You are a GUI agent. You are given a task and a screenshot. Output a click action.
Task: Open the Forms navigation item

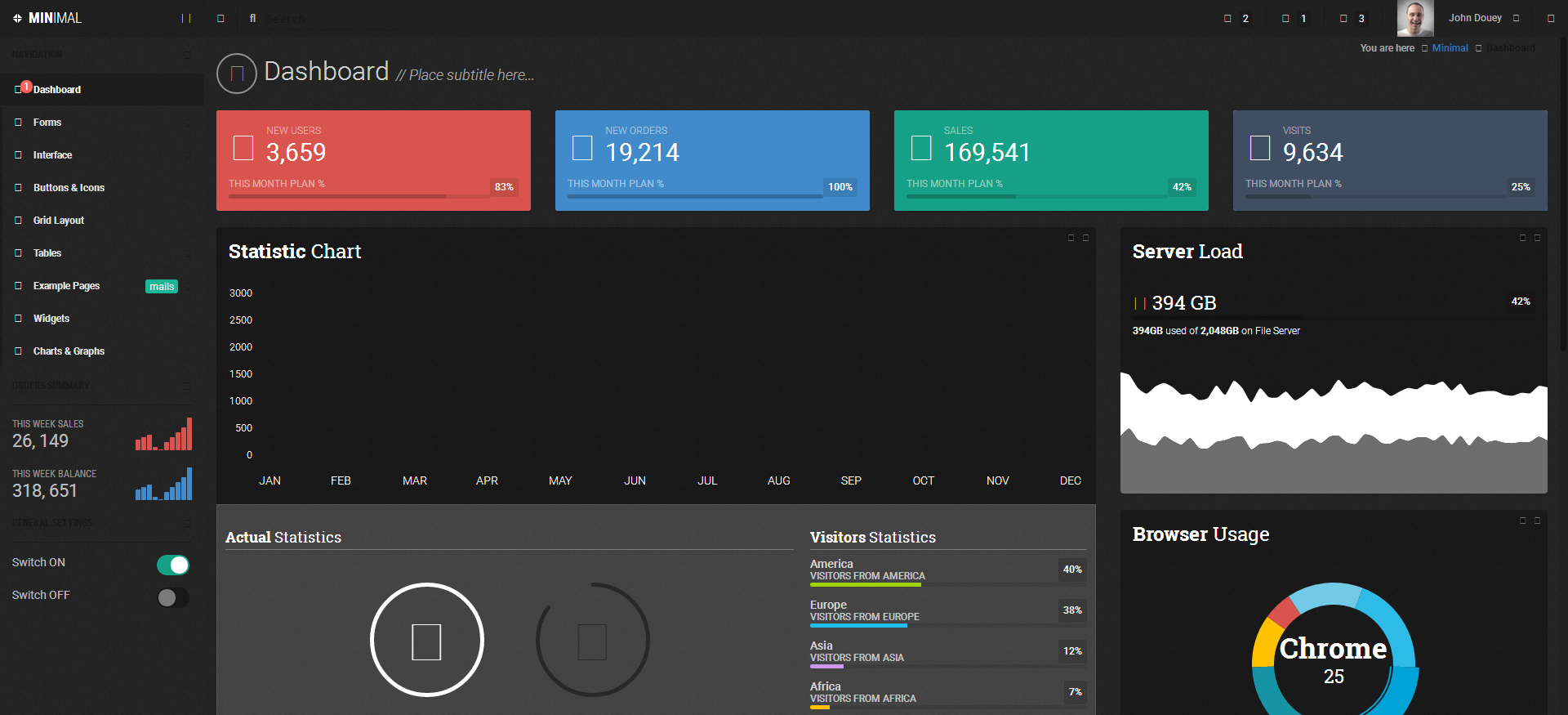click(47, 123)
